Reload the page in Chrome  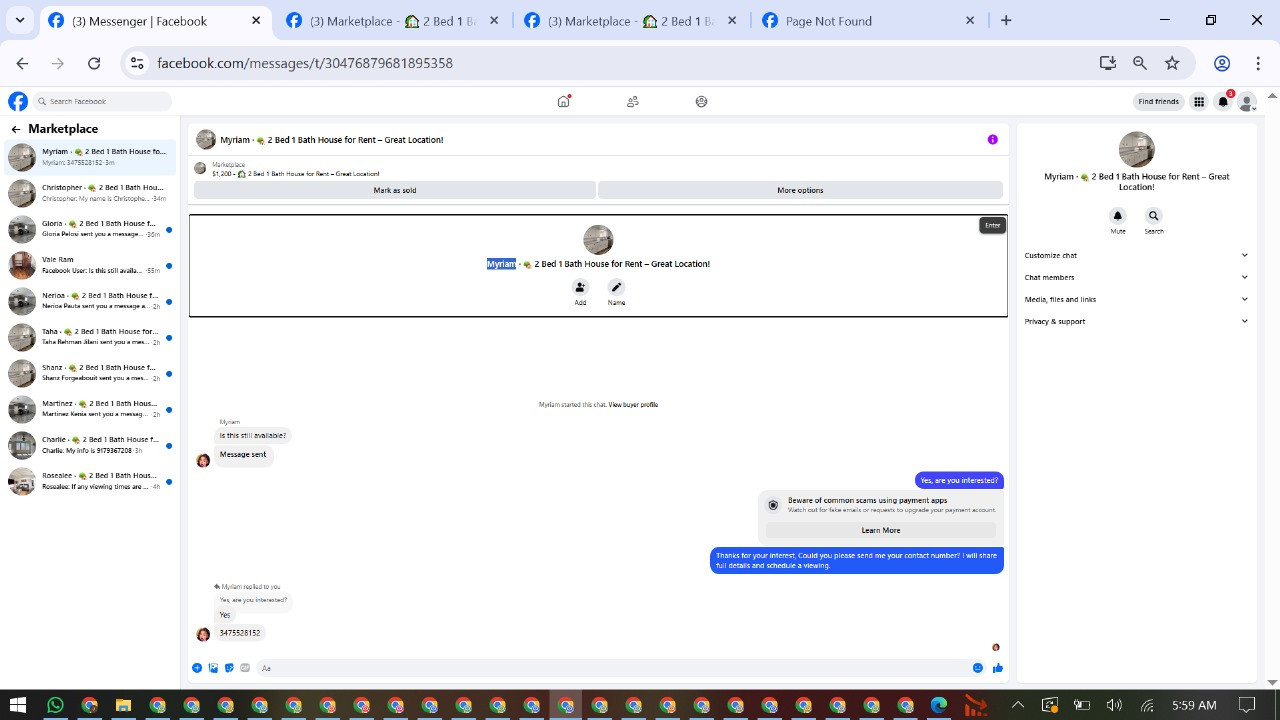(x=94, y=63)
